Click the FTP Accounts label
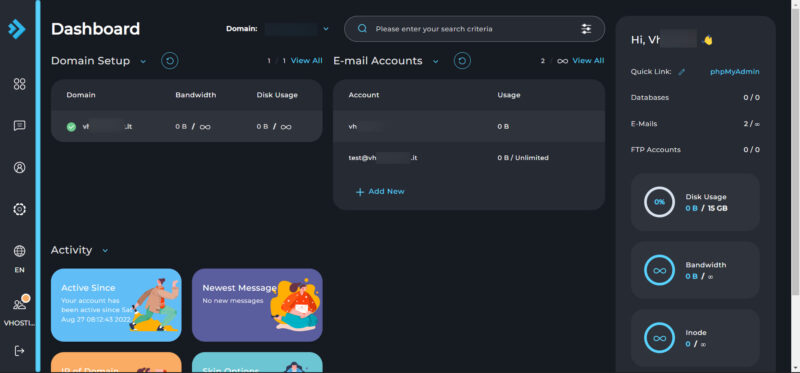The height and width of the screenshot is (373, 800). coord(656,150)
